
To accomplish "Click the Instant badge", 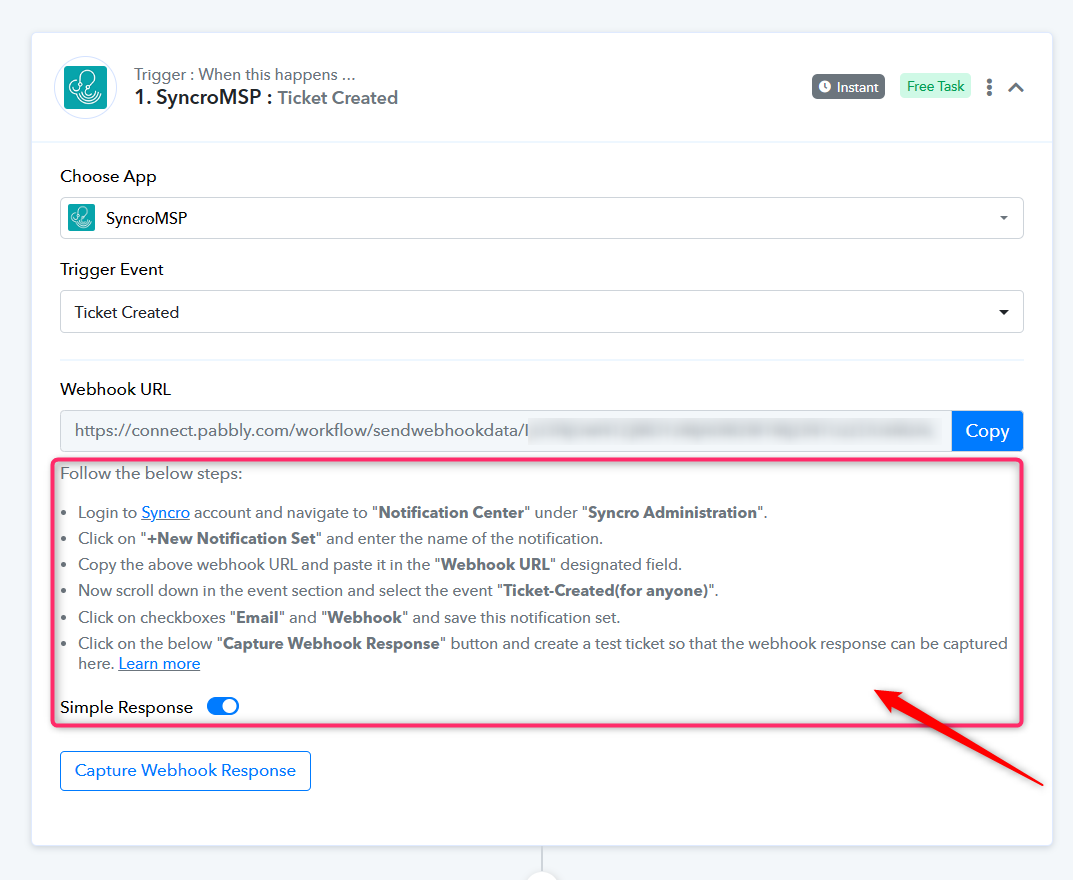I will click(848, 87).
